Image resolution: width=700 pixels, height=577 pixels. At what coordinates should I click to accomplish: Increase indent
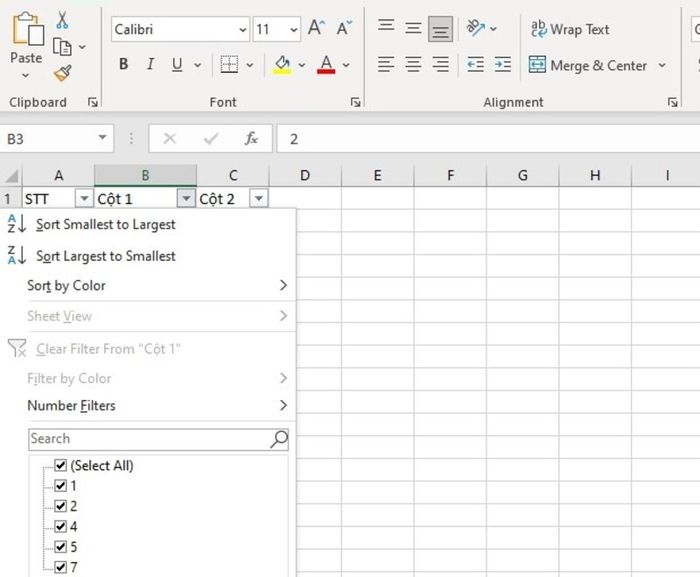click(503, 65)
